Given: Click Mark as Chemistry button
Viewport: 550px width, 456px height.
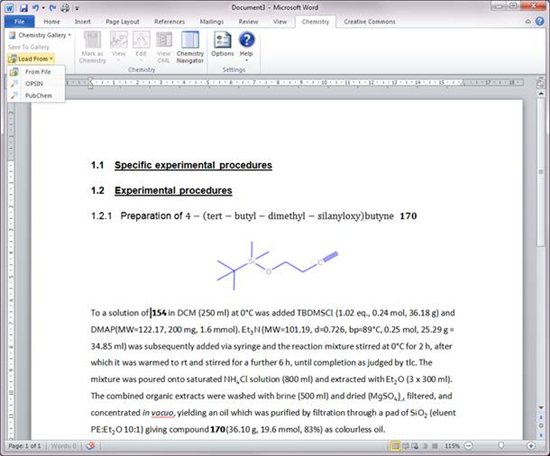Looking at the screenshot, I should [92, 47].
